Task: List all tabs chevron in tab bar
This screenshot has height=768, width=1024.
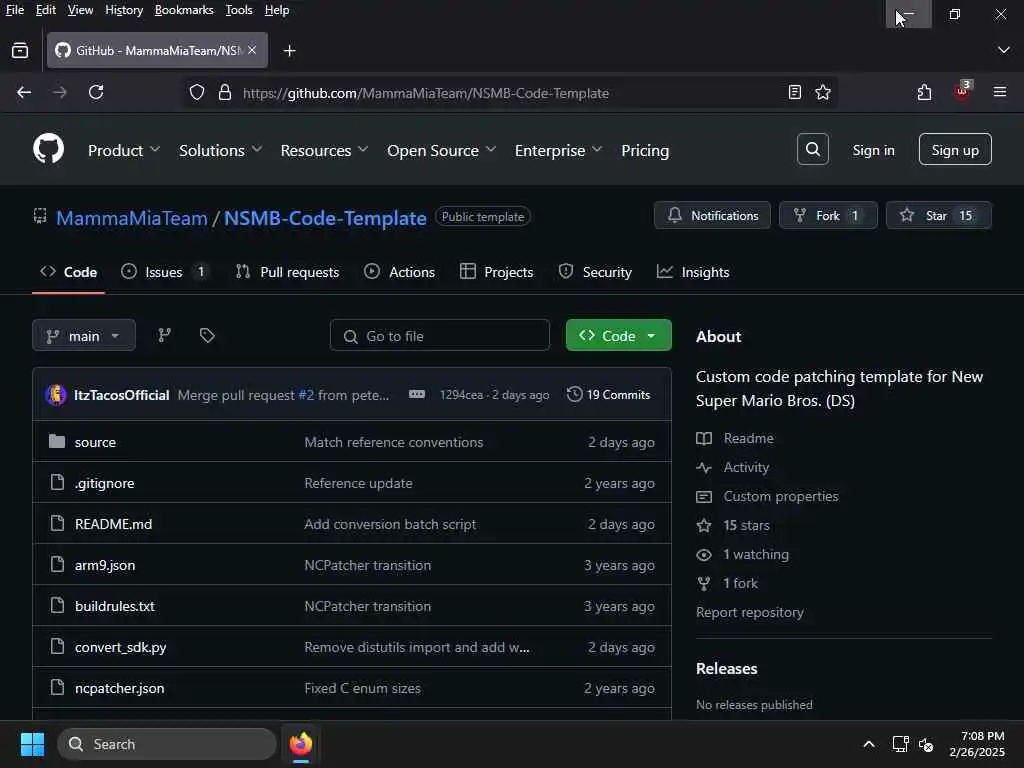Action: [1004, 50]
